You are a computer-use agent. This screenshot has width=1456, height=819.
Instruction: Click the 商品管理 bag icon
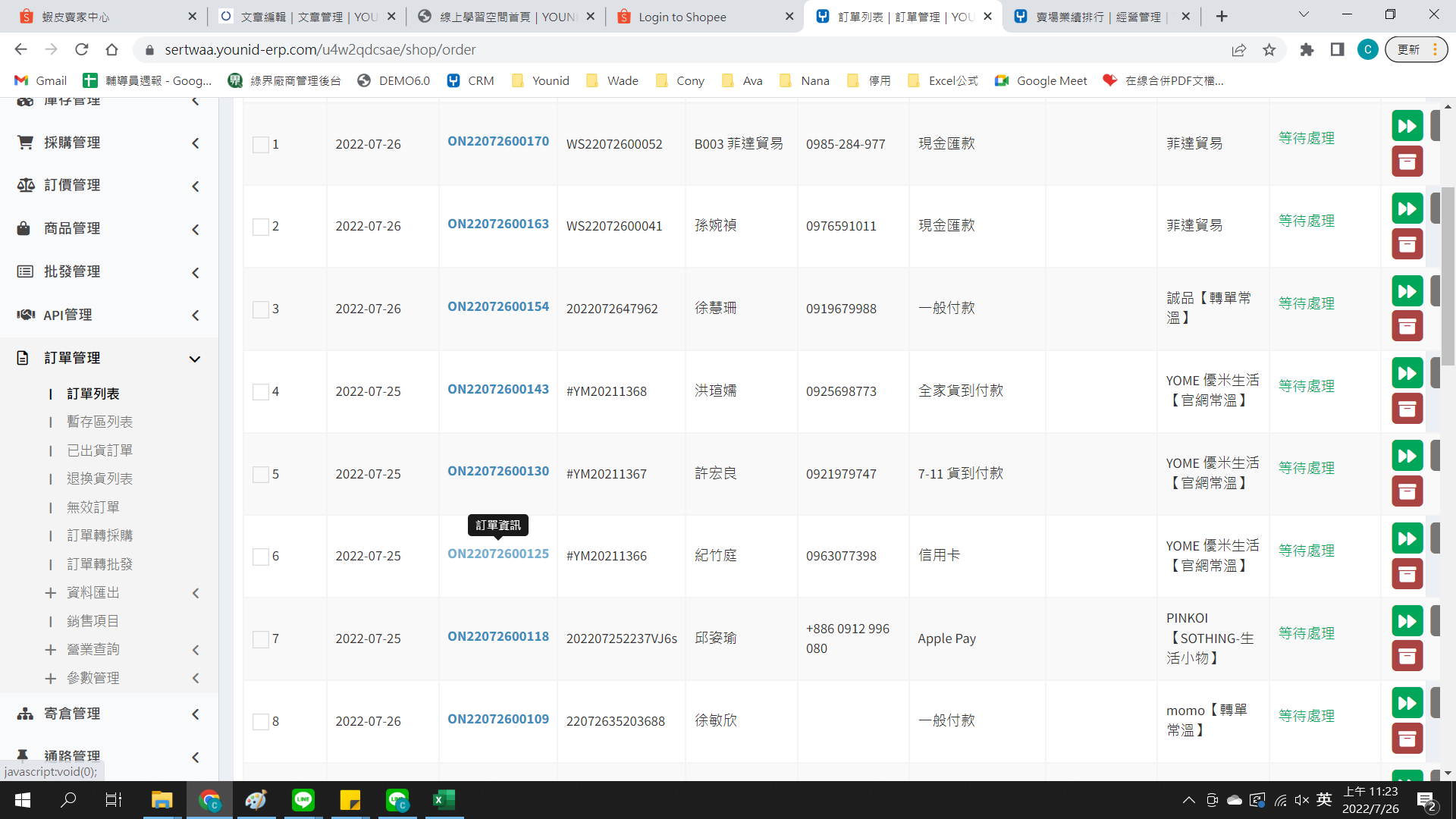[x=24, y=228]
